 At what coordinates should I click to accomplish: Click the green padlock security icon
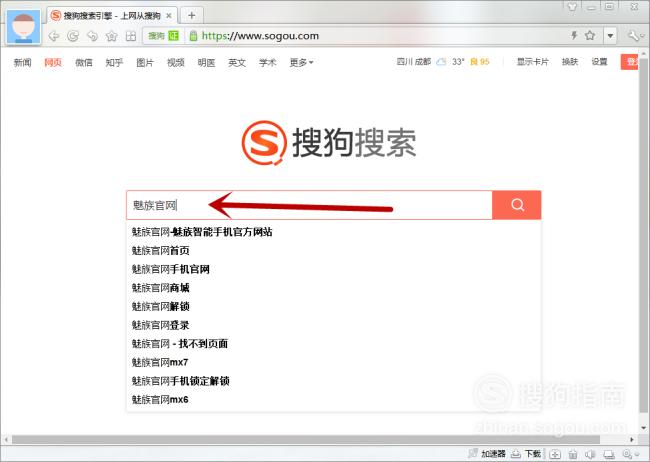coord(193,36)
